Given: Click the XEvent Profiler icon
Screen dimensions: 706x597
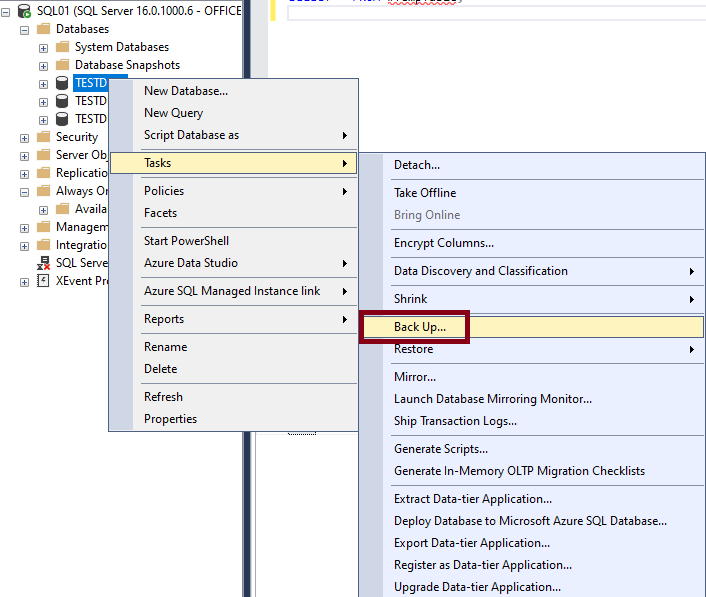Looking at the screenshot, I should 43,281.
